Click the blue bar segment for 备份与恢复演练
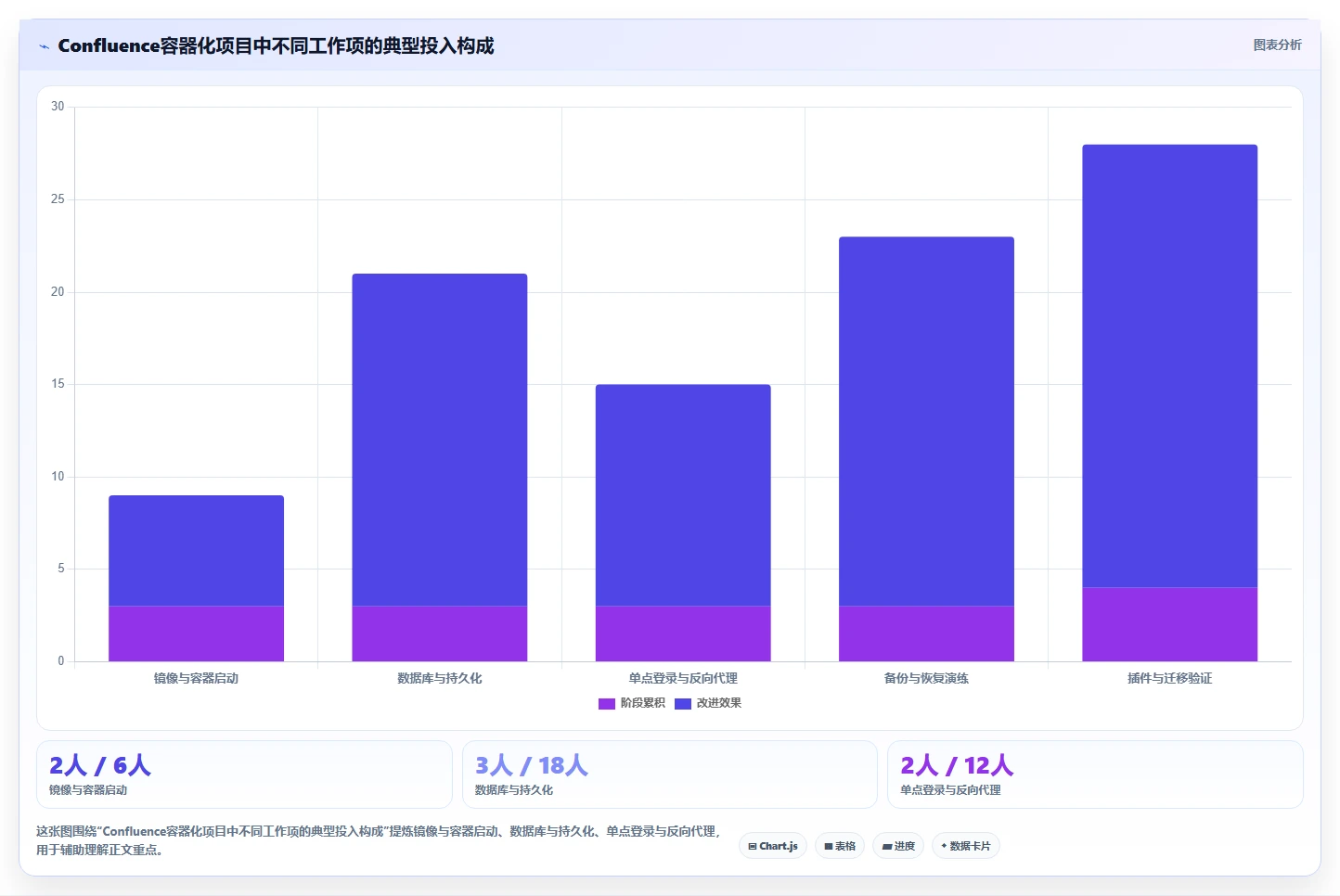Viewport: 1340px width, 896px height. (926, 422)
